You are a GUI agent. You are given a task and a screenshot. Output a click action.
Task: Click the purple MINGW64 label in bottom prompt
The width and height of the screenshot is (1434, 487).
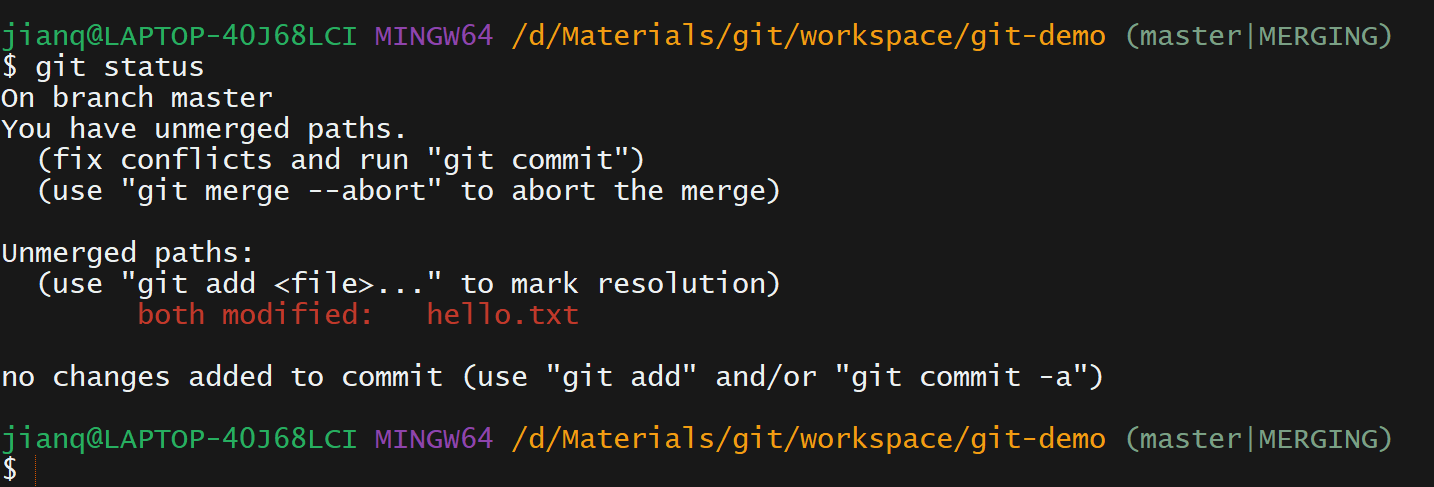click(434, 438)
